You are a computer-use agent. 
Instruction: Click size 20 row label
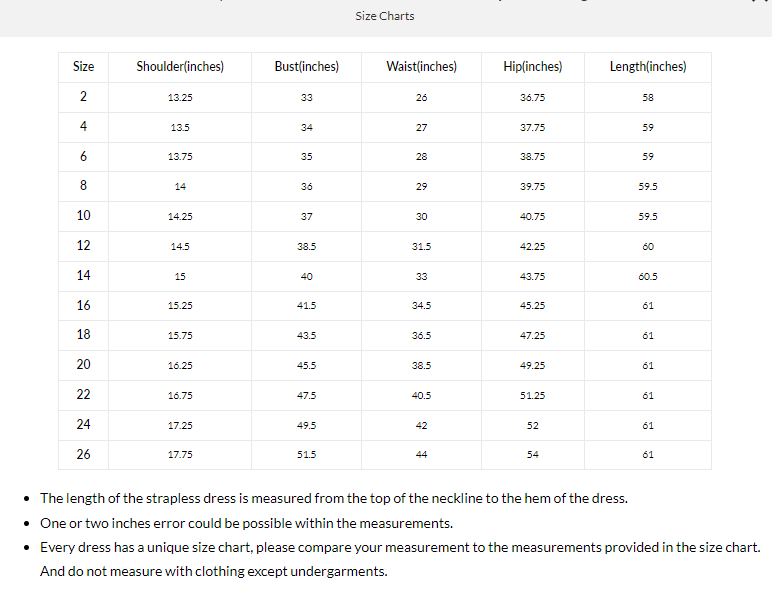tap(84, 365)
